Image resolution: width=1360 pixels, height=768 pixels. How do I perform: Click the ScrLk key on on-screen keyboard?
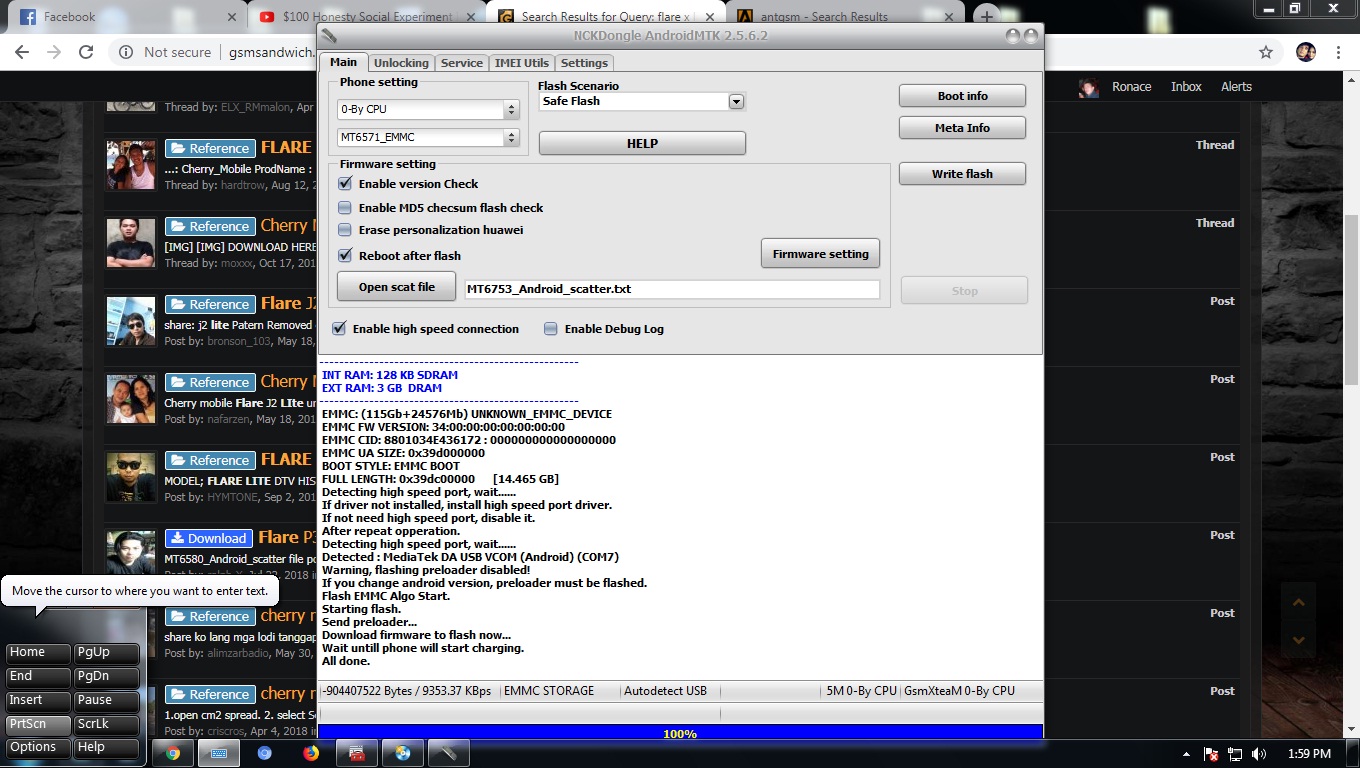pos(107,725)
